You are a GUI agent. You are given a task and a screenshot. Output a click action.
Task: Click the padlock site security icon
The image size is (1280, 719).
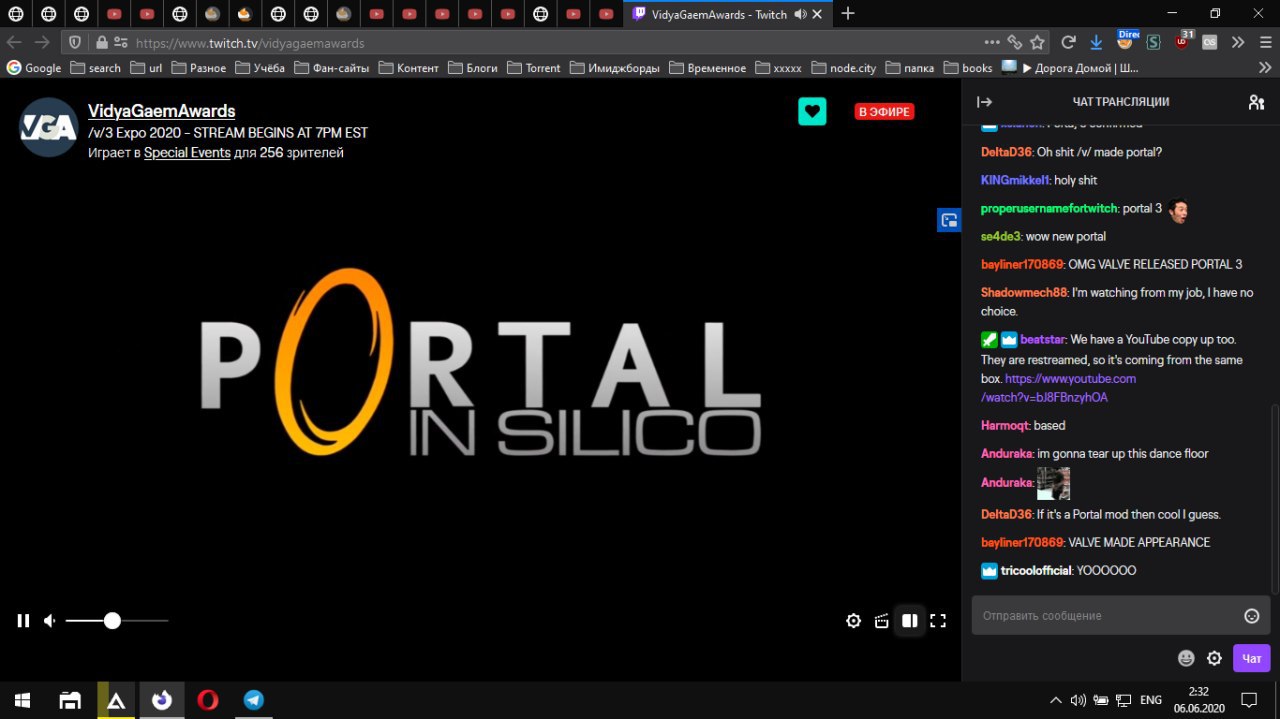(101, 43)
